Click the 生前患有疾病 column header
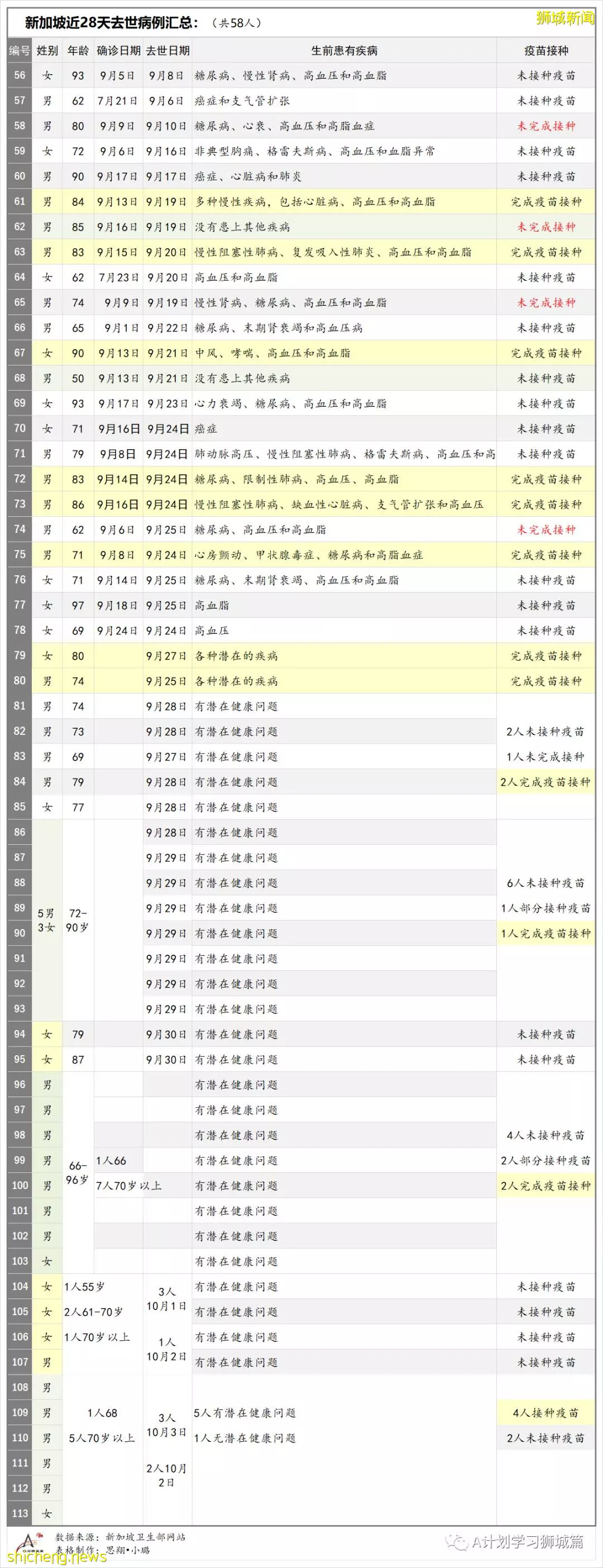The width and height of the screenshot is (603, 1568). point(344,51)
